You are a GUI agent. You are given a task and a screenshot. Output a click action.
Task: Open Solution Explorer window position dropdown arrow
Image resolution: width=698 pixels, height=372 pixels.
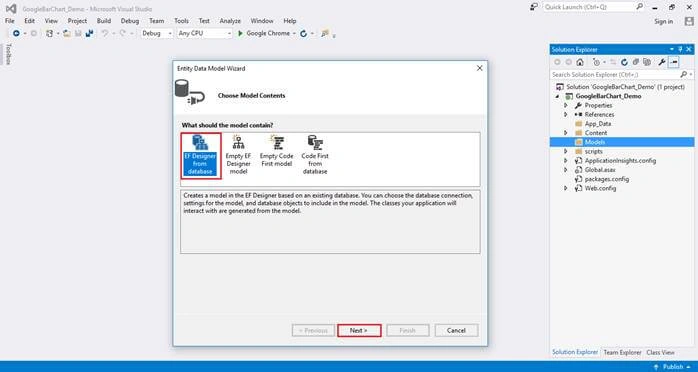672,49
